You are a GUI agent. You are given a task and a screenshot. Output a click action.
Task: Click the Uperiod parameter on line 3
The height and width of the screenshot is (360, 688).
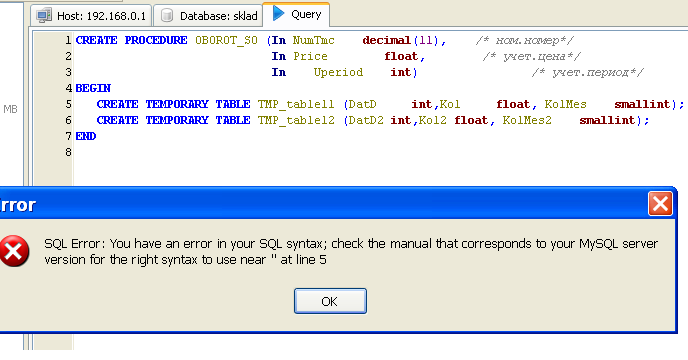coord(338,72)
